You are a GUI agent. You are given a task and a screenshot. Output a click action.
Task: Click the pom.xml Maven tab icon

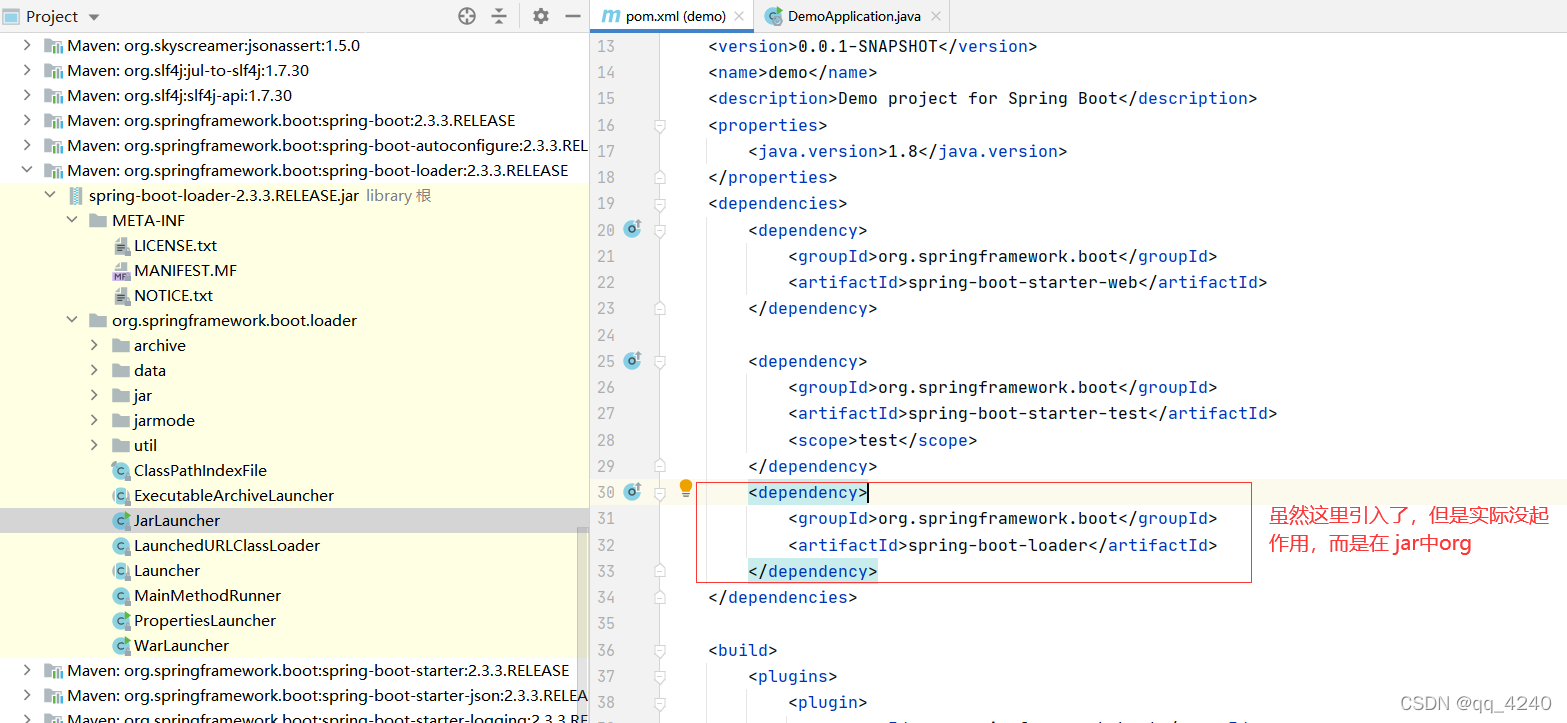pos(610,16)
